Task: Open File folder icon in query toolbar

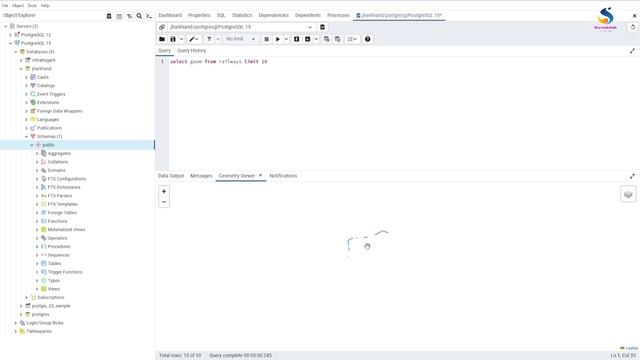Action: pos(162,39)
